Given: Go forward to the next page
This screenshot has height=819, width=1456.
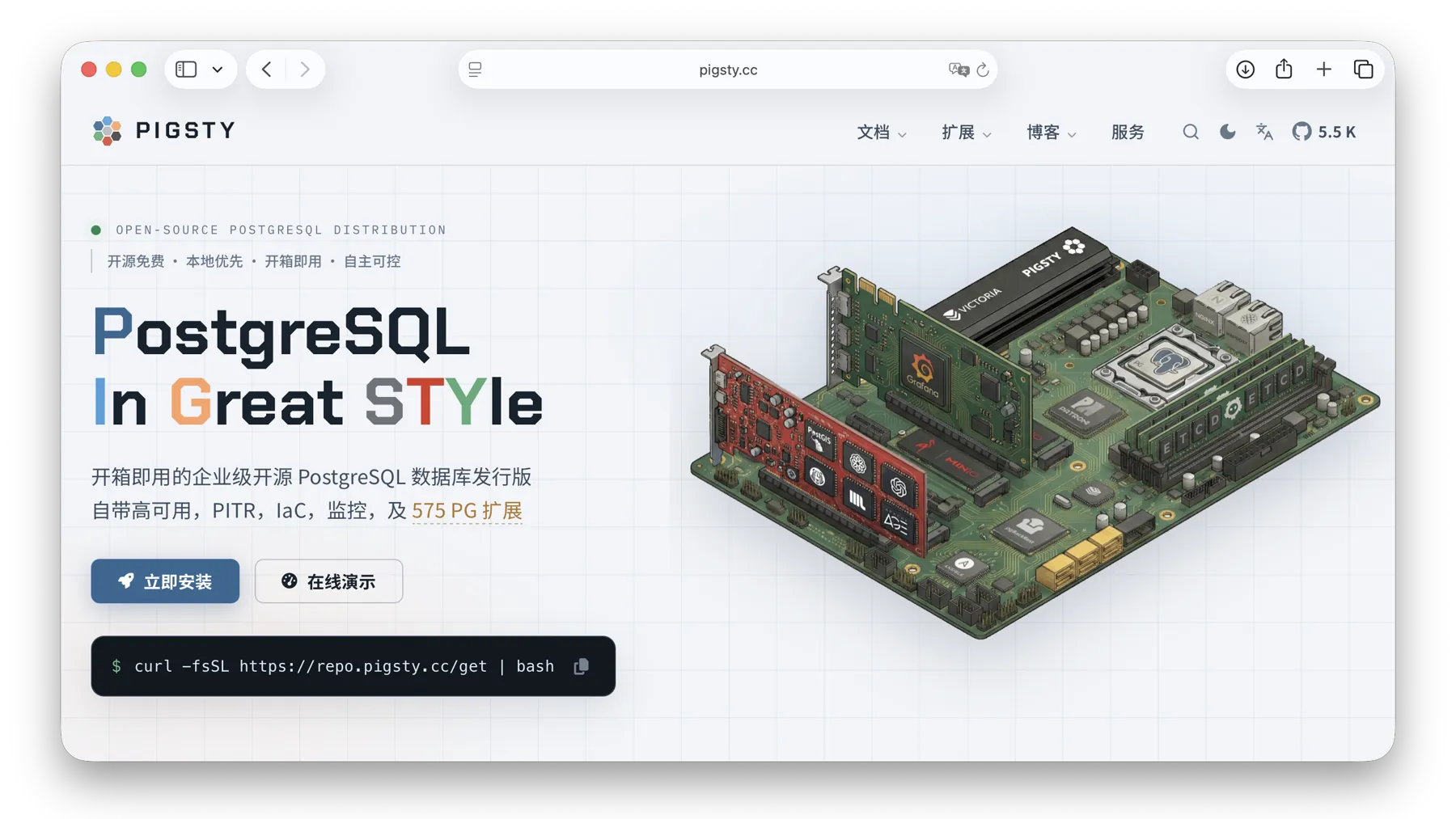Looking at the screenshot, I should [x=305, y=70].
